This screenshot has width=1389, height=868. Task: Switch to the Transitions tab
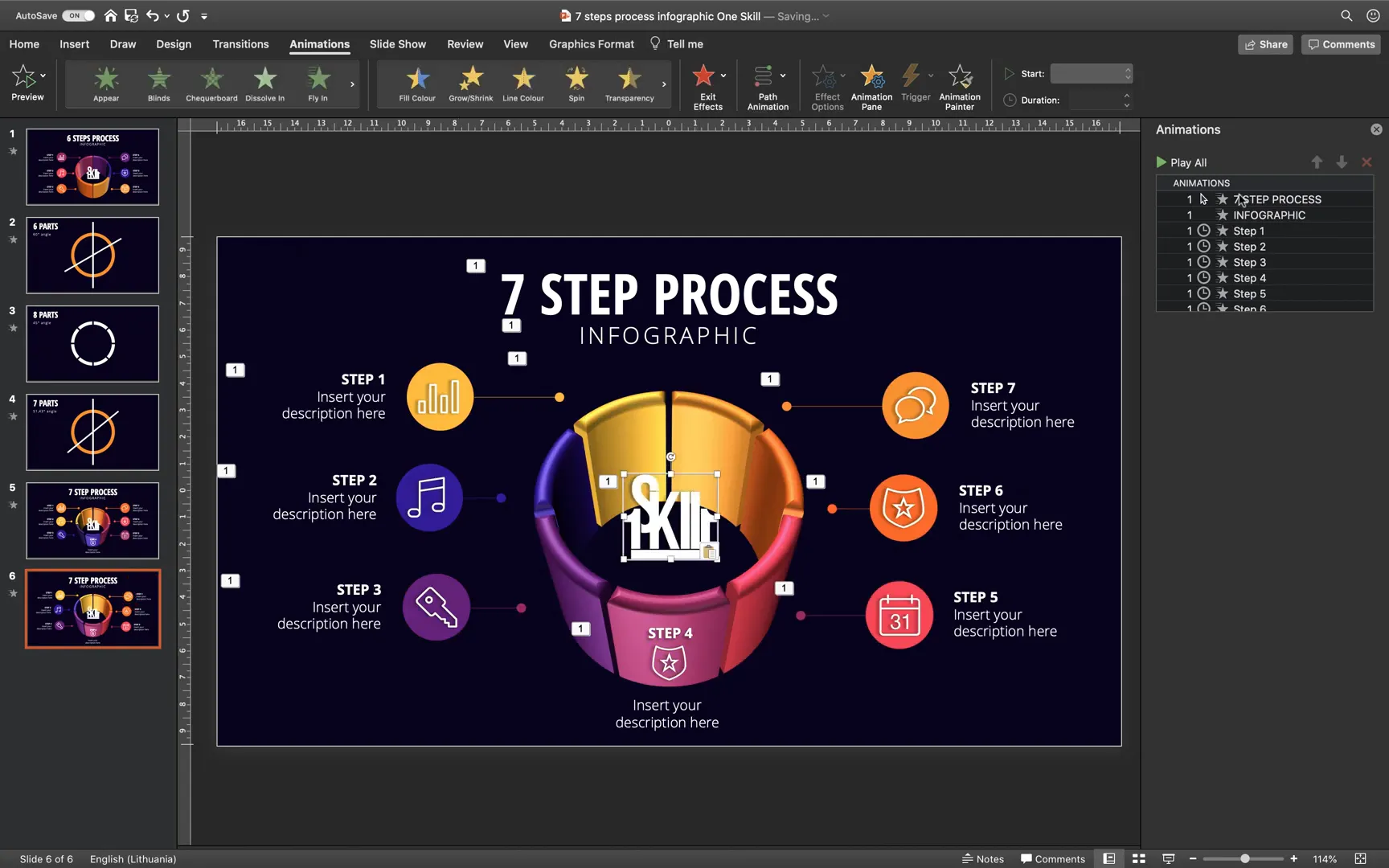240,44
